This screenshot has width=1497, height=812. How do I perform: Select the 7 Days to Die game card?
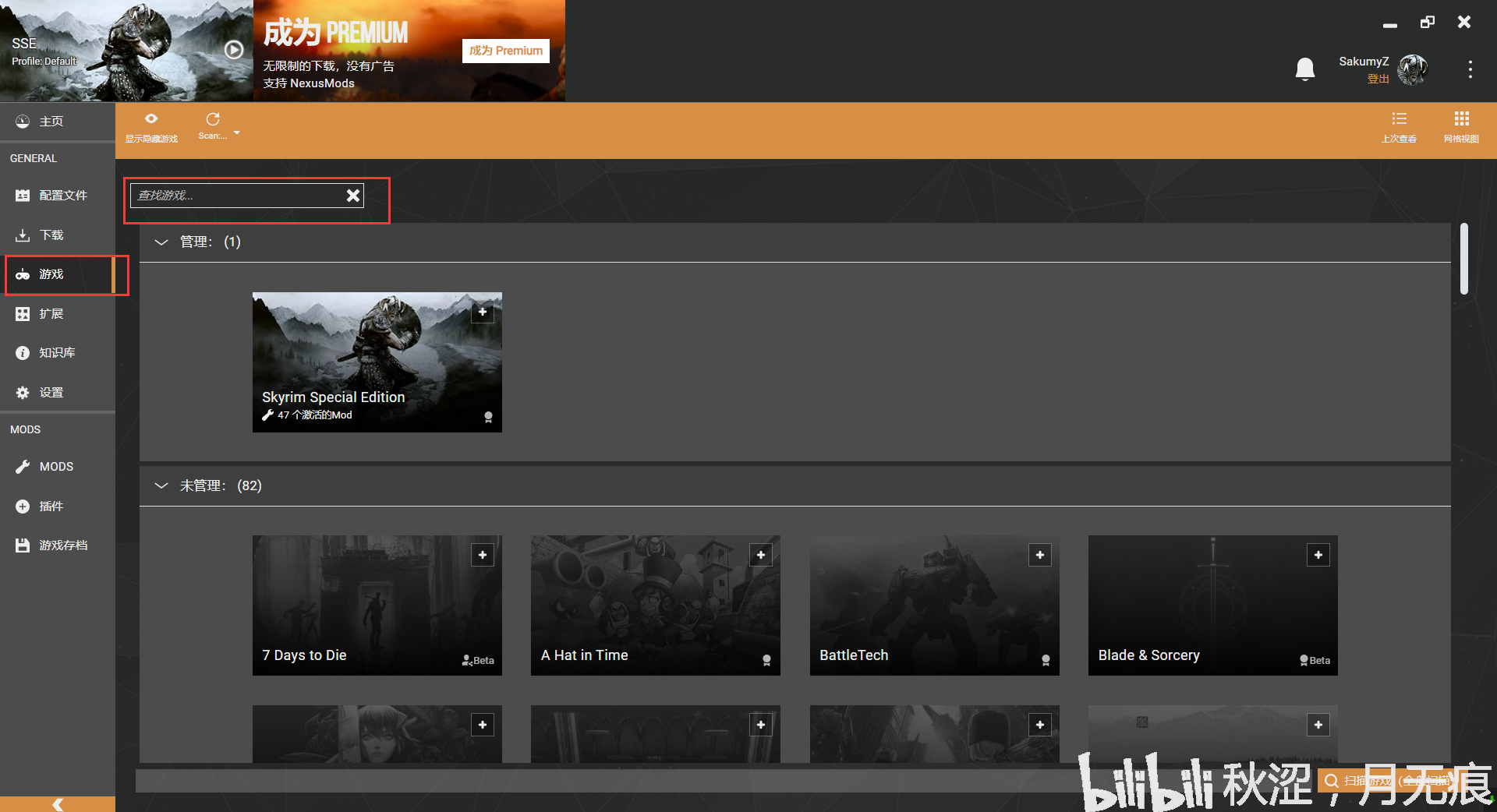[x=377, y=605]
